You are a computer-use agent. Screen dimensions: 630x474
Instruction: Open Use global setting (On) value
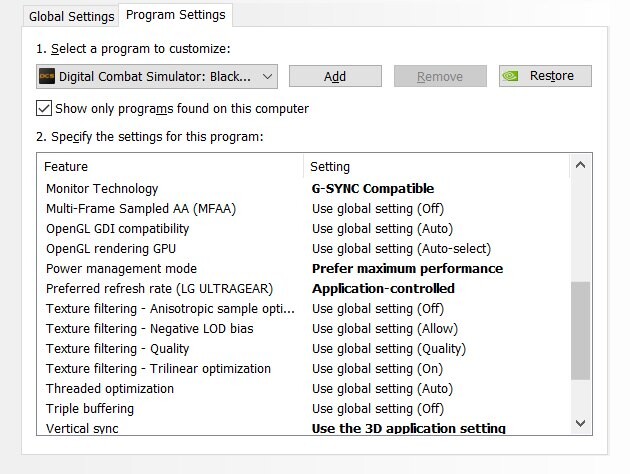377,368
